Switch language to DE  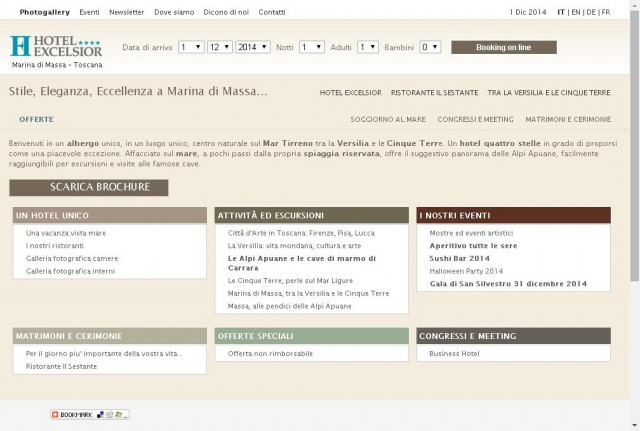point(591,12)
